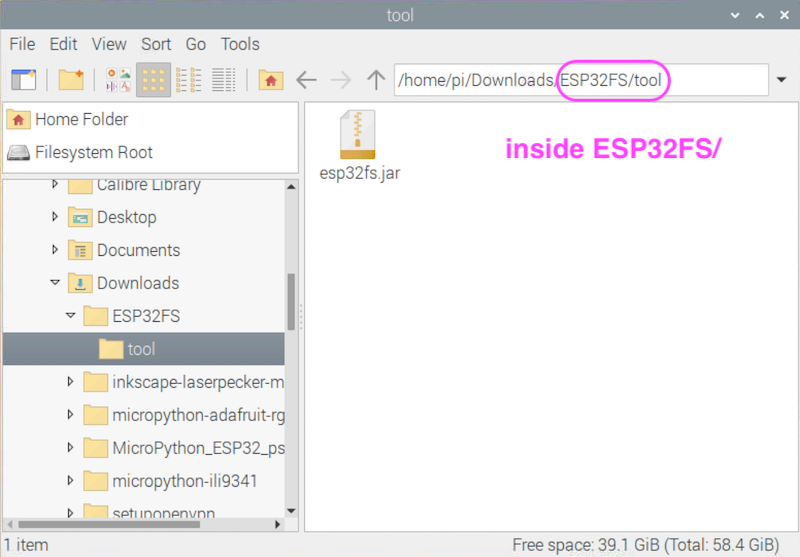The height and width of the screenshot is (557, 800).
Task: Open the Tools menu
Action: [x=240, y=44]
